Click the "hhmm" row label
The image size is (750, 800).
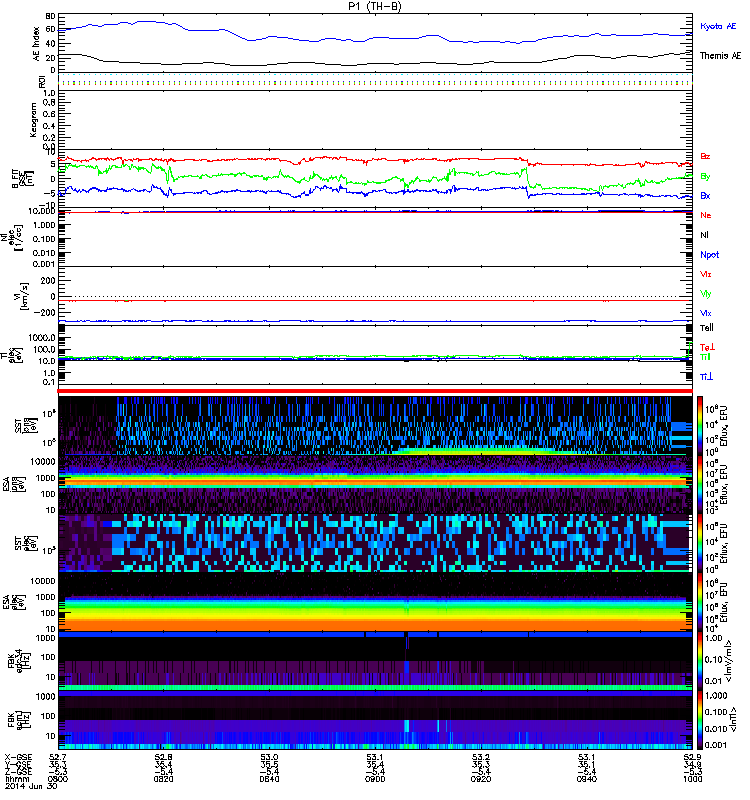16,779
